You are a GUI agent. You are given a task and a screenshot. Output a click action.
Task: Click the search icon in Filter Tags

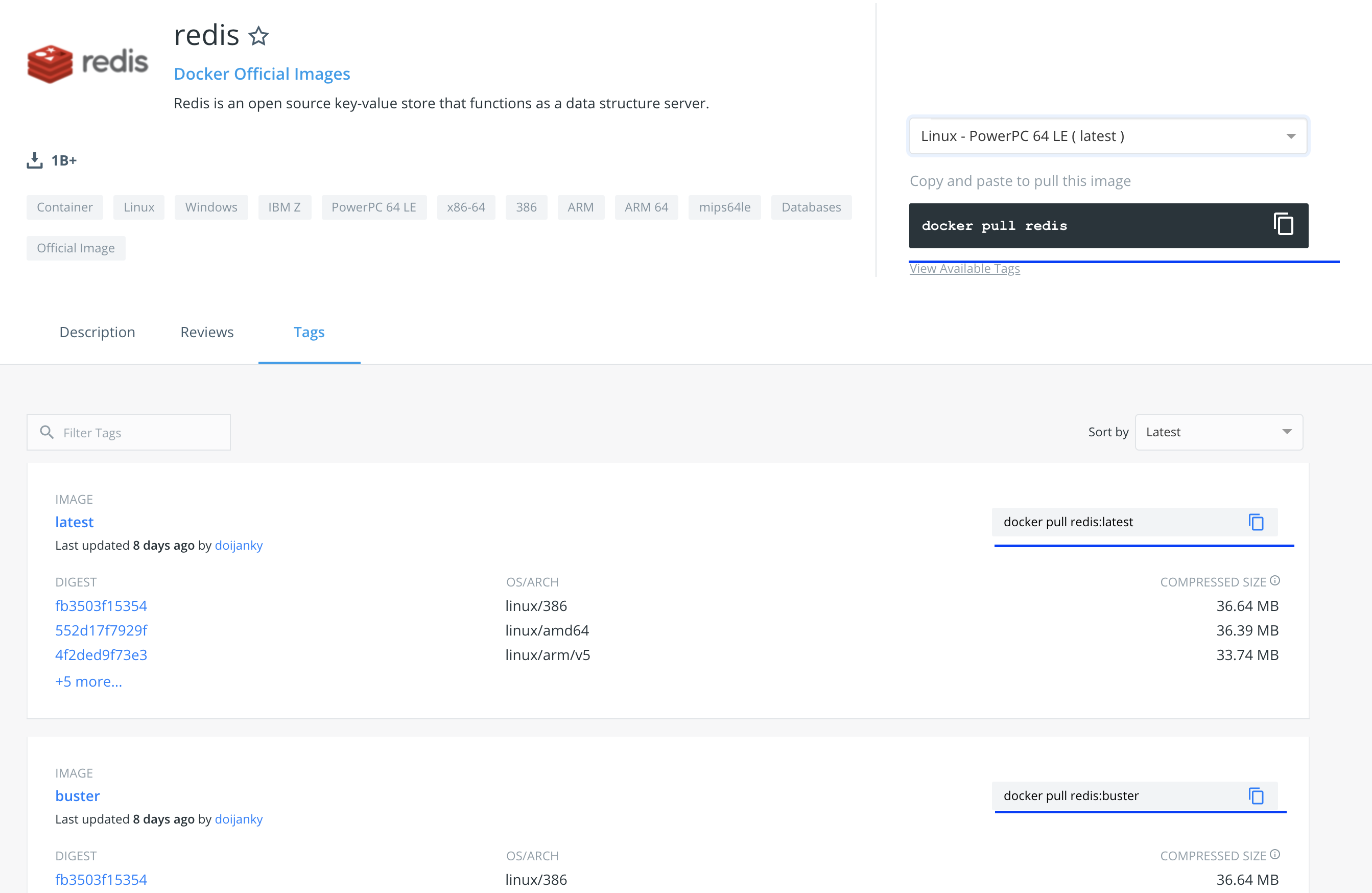[x=46, y=432]
